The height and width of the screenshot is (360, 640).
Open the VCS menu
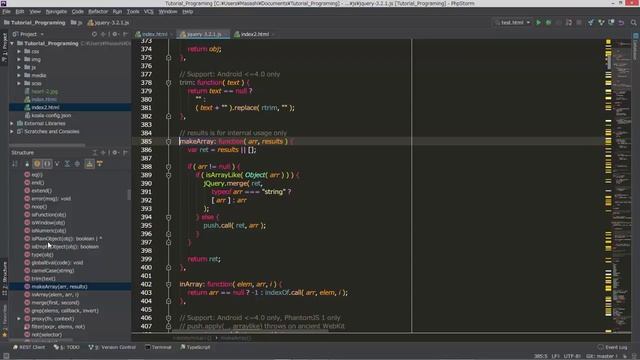point(149,11)
